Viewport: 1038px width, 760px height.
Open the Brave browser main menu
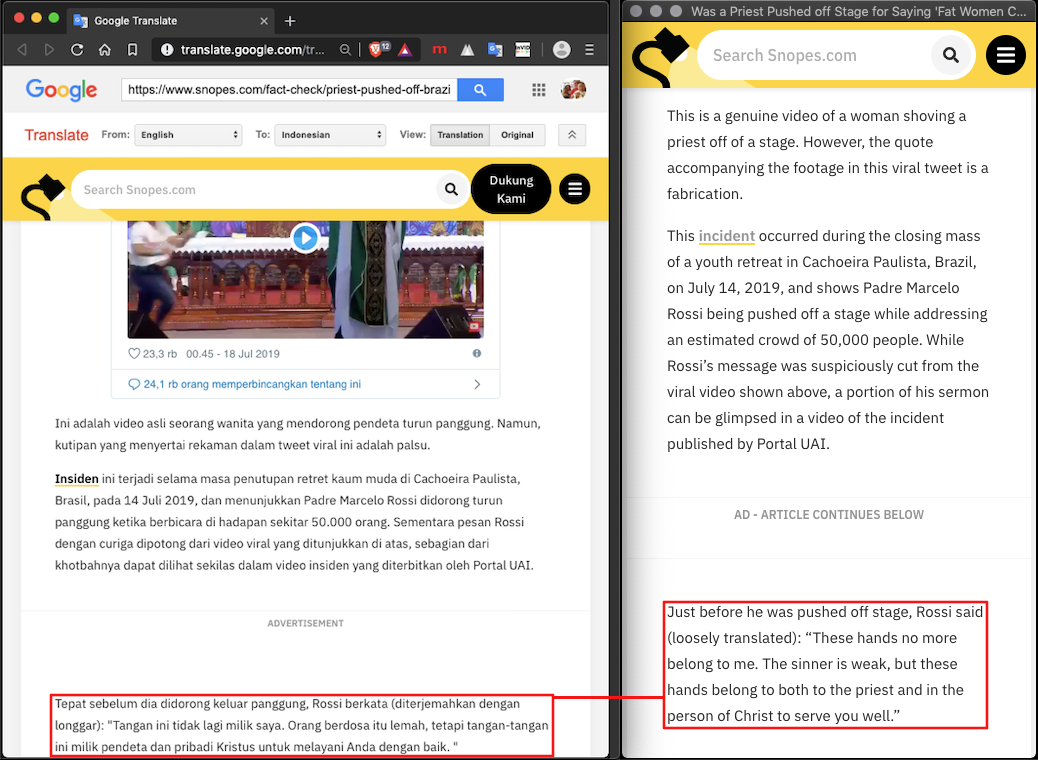tap(589, 49)
